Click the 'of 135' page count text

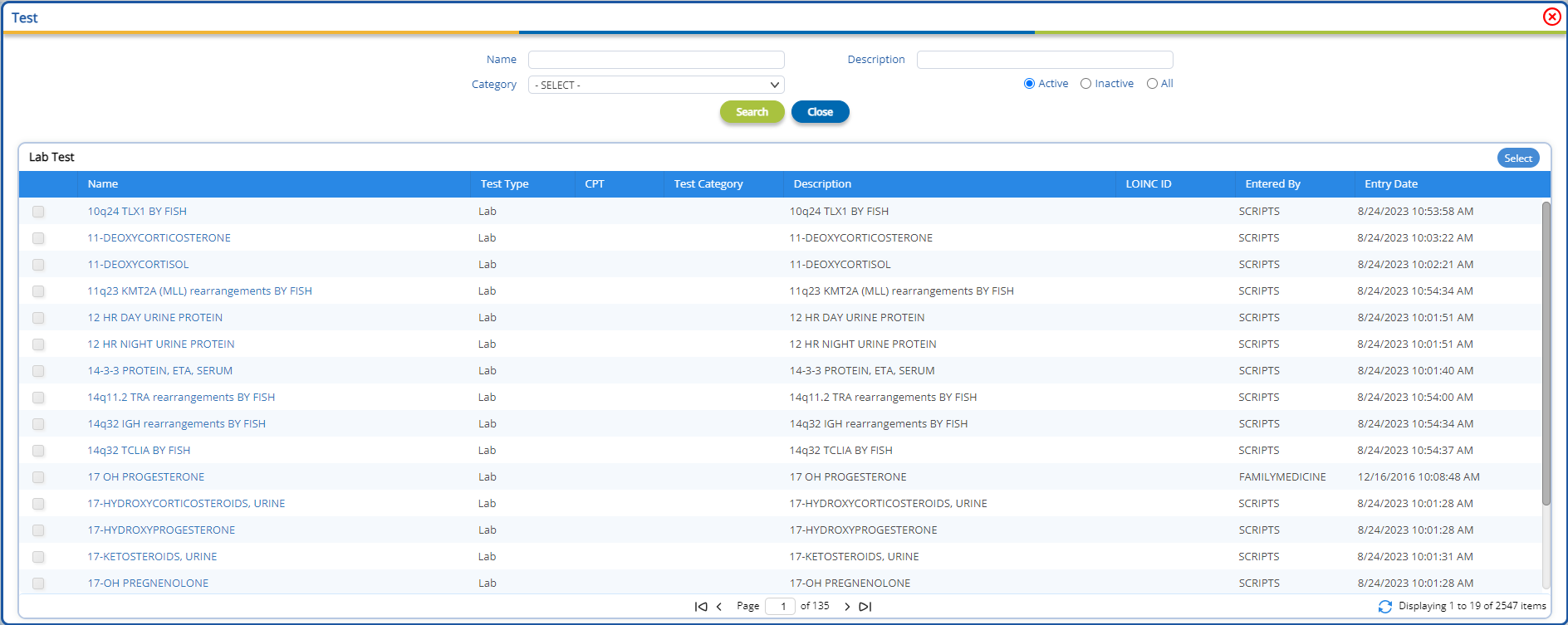815,607
